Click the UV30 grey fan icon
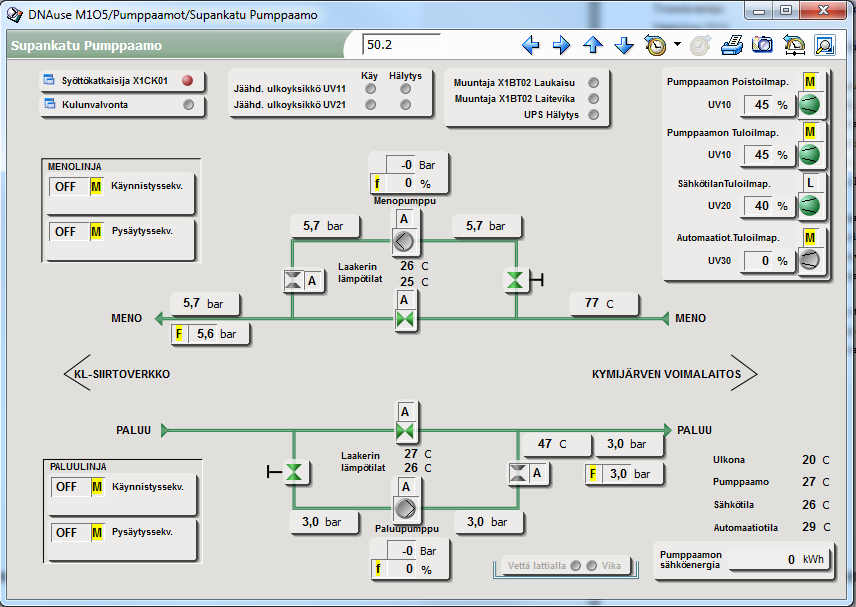 click(x=810, y=260)
